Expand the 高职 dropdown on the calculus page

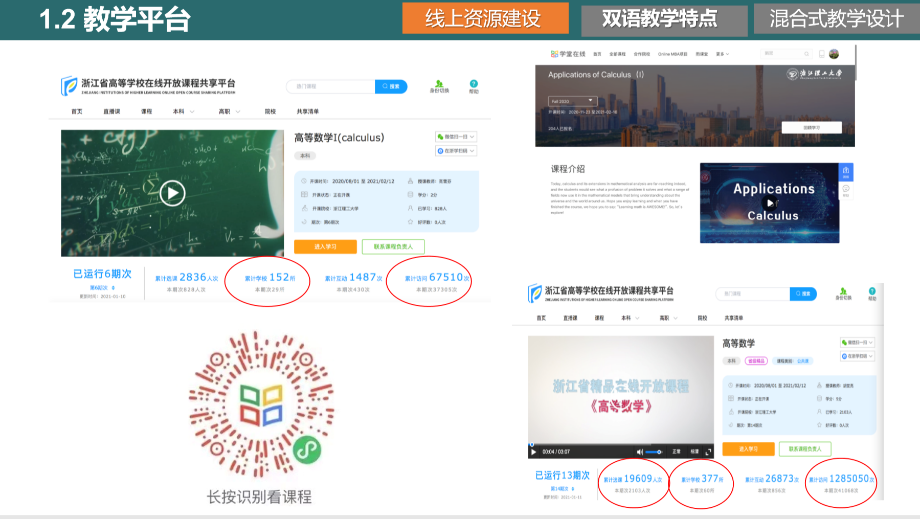pyautogui.click(x=229, y=111)
